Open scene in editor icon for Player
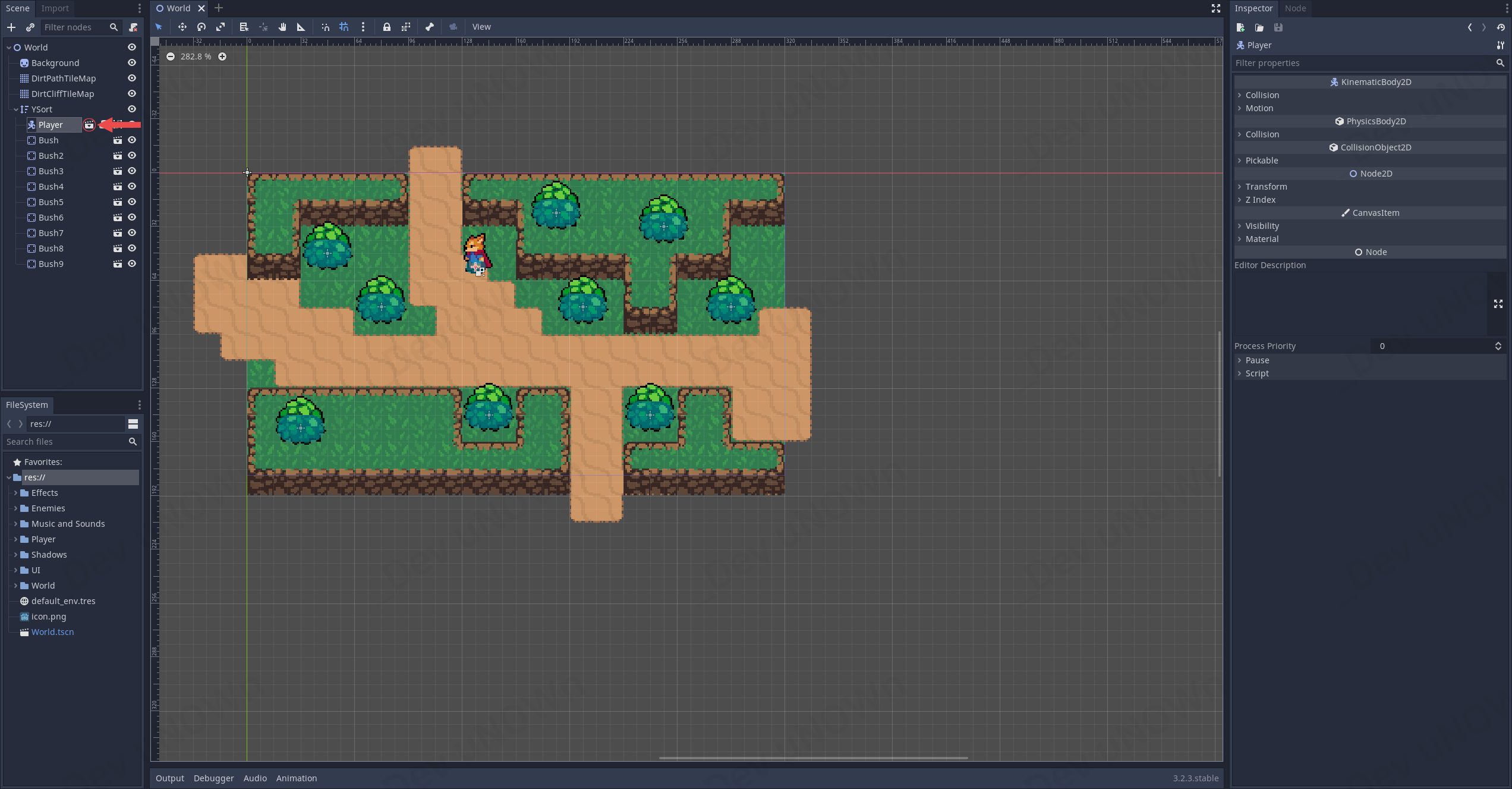The height and width of the screenshot is (789, 1512). coord(89,125)
